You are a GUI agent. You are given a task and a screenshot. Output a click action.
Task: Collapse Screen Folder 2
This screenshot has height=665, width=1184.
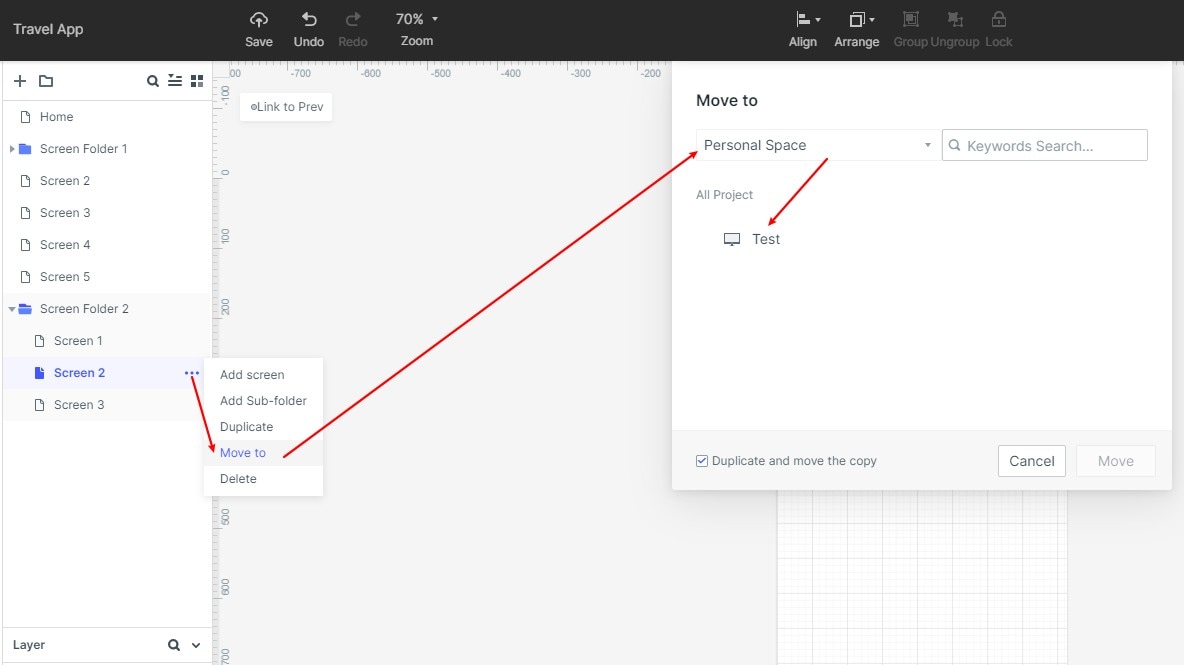click(12, 309)
